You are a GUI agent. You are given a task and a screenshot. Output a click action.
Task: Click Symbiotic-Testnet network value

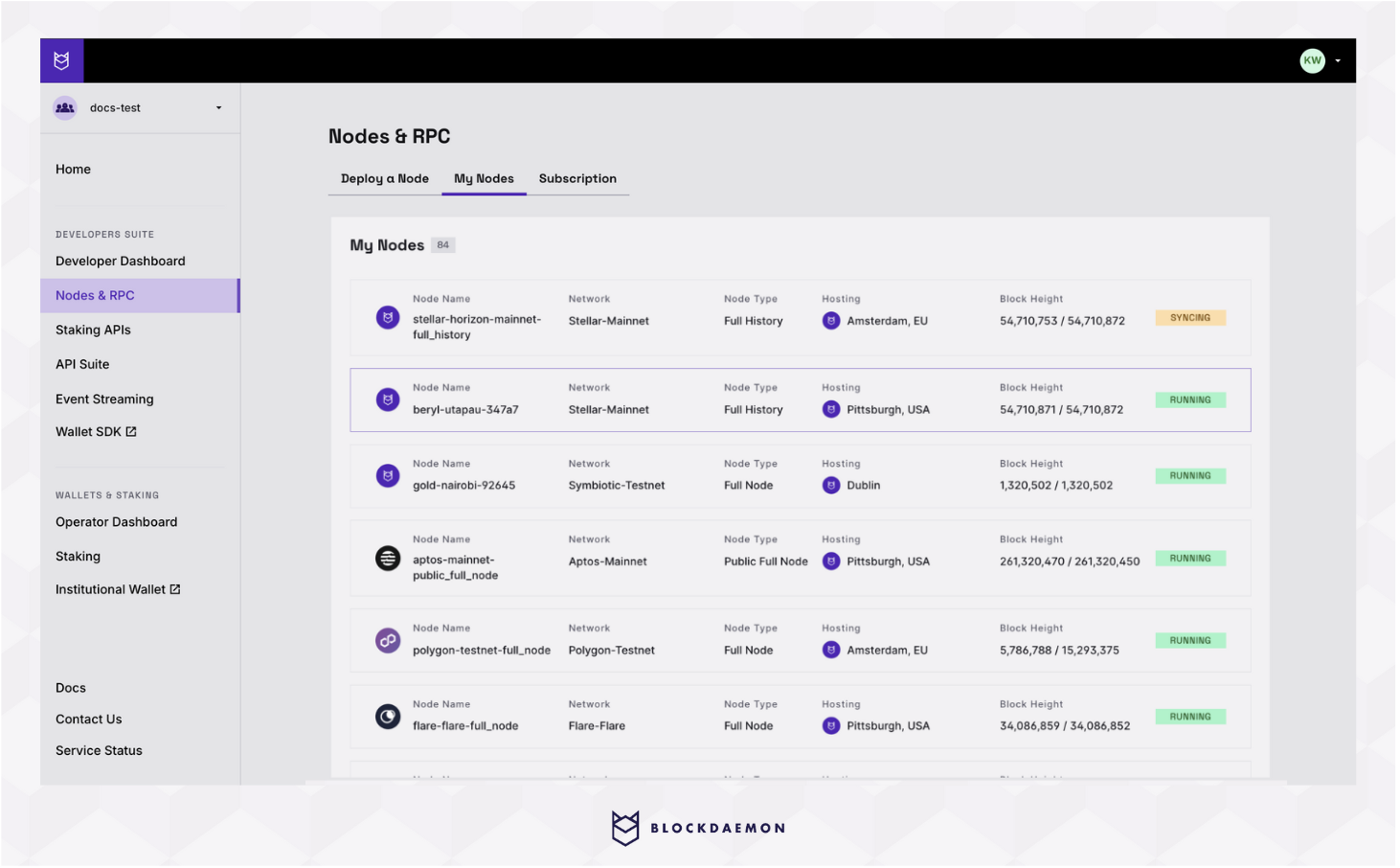pyautogui.click(x=617, y=486)
